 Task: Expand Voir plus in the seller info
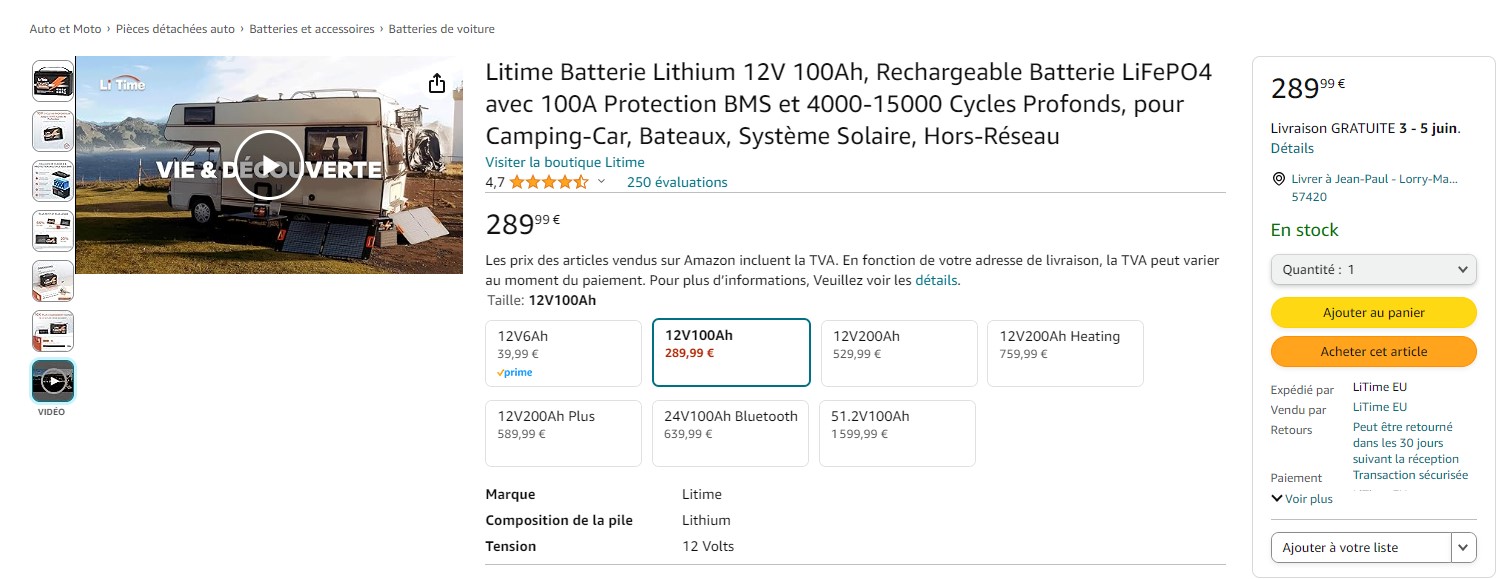pyautogui.click(x=1301, y=498)
